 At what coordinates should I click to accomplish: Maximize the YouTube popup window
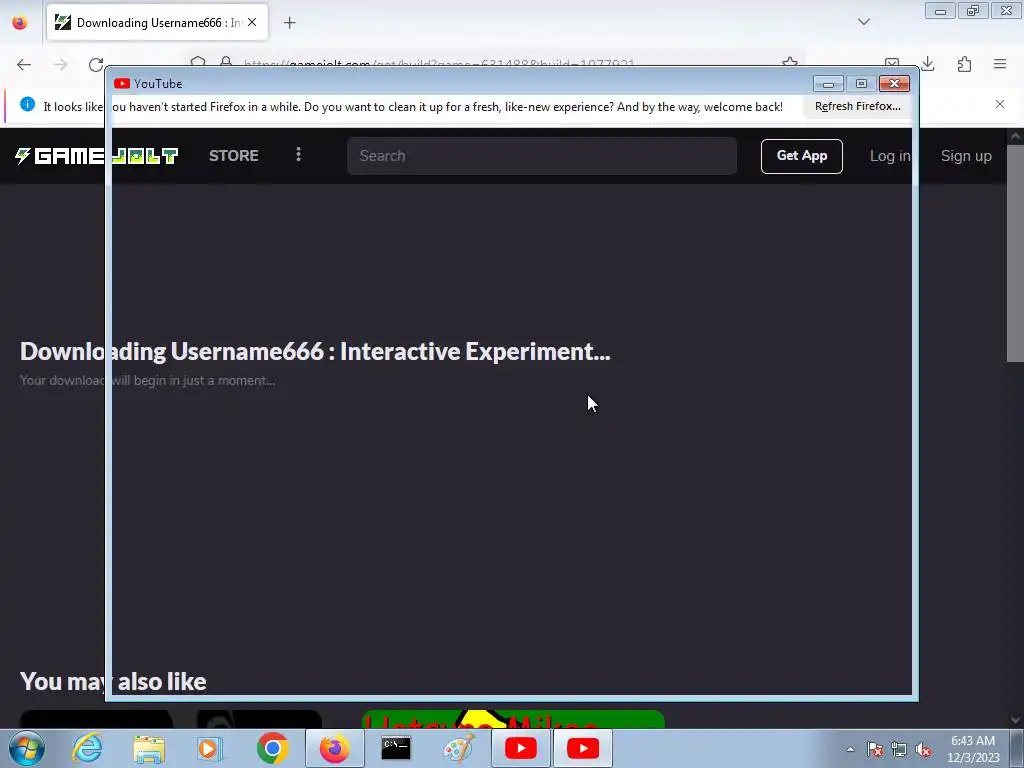pos(861,84)
